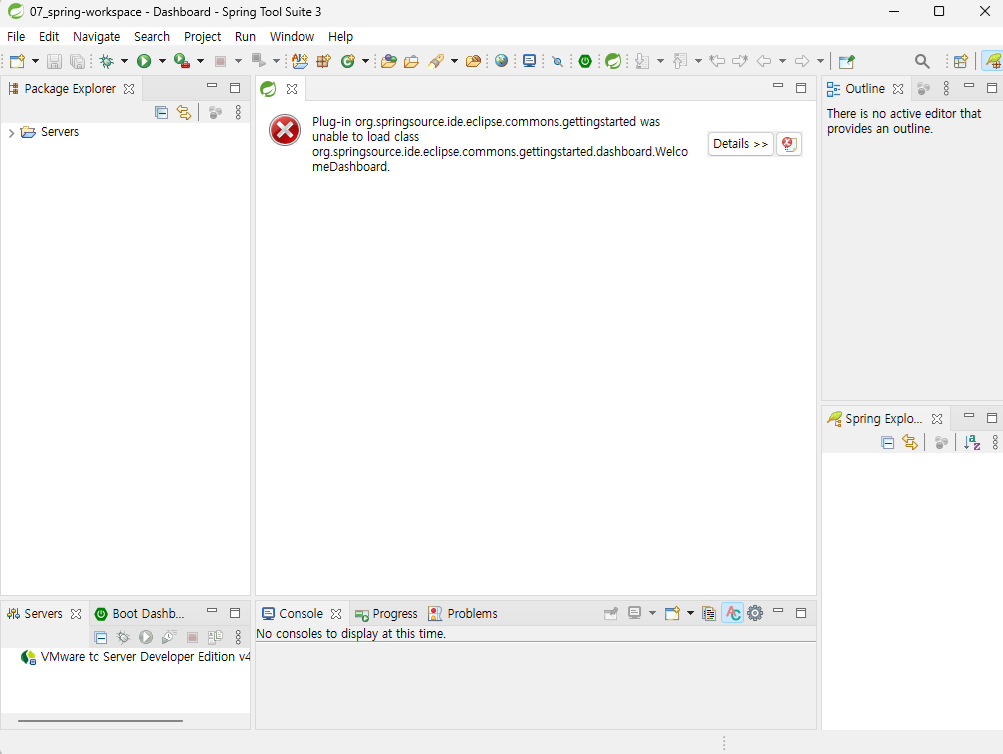The height and width of the screenshot is (754, 1003).
Task: Click show error log icon beside Details
Action: [789, 144]
